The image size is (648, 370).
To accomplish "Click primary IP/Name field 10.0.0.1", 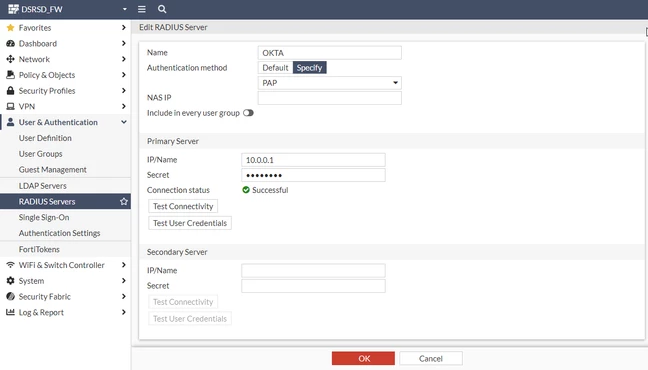I will tap(313, 160).
